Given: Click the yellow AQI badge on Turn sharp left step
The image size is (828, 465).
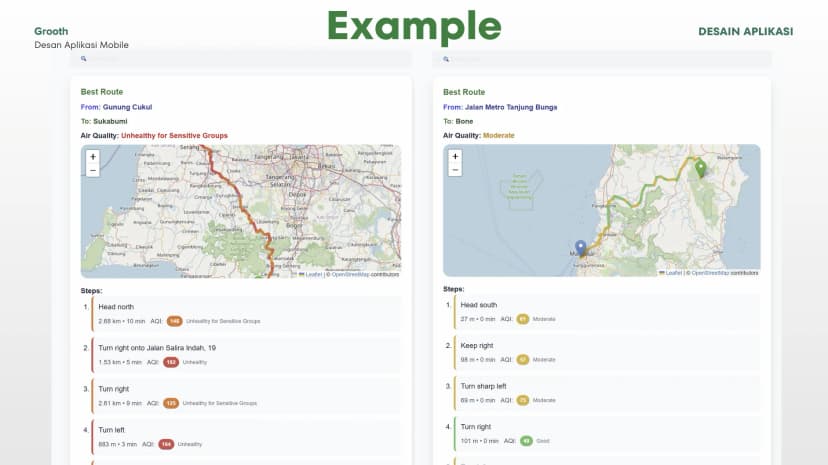Looking at the screenshot, I should tap(523, 400).
